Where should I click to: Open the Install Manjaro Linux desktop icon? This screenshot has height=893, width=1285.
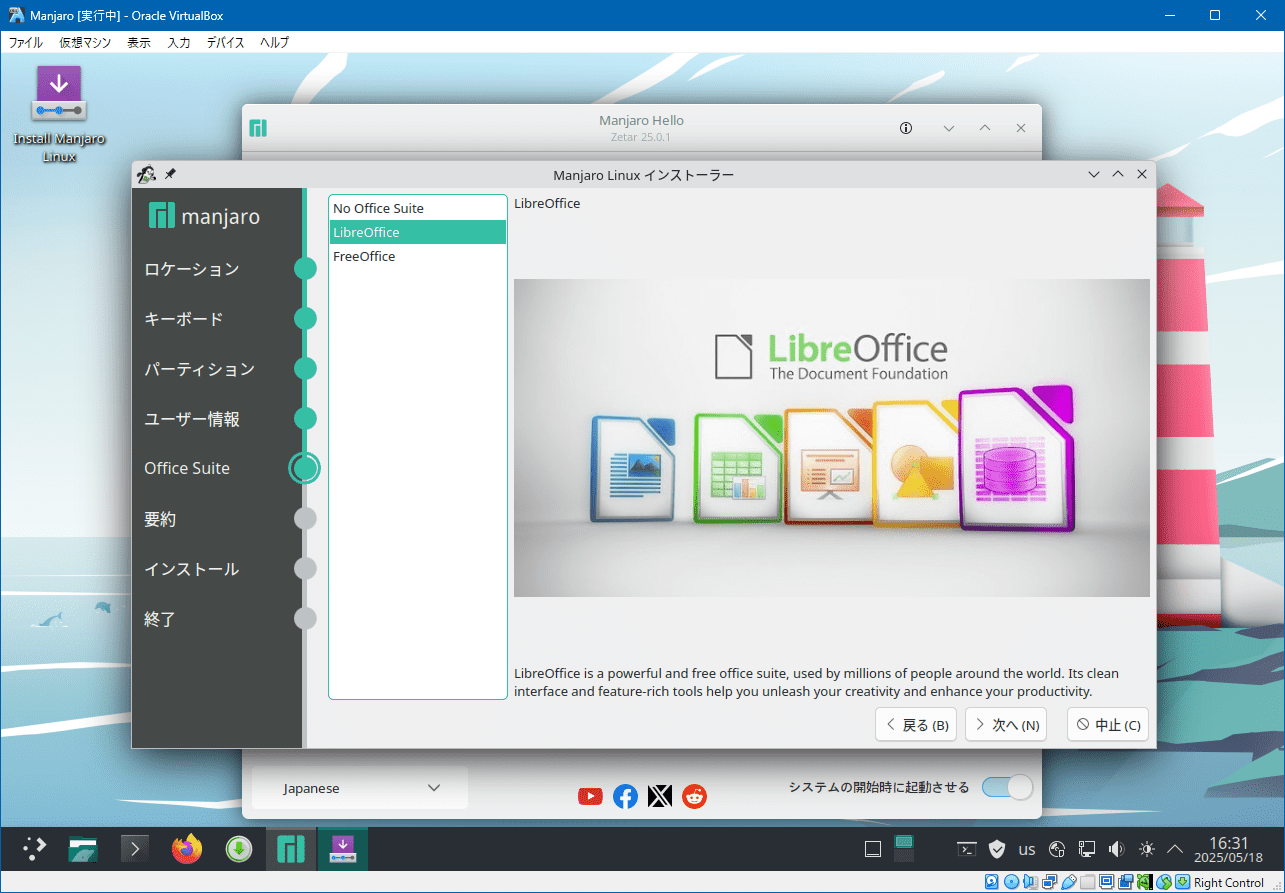(x=59, y=114)
